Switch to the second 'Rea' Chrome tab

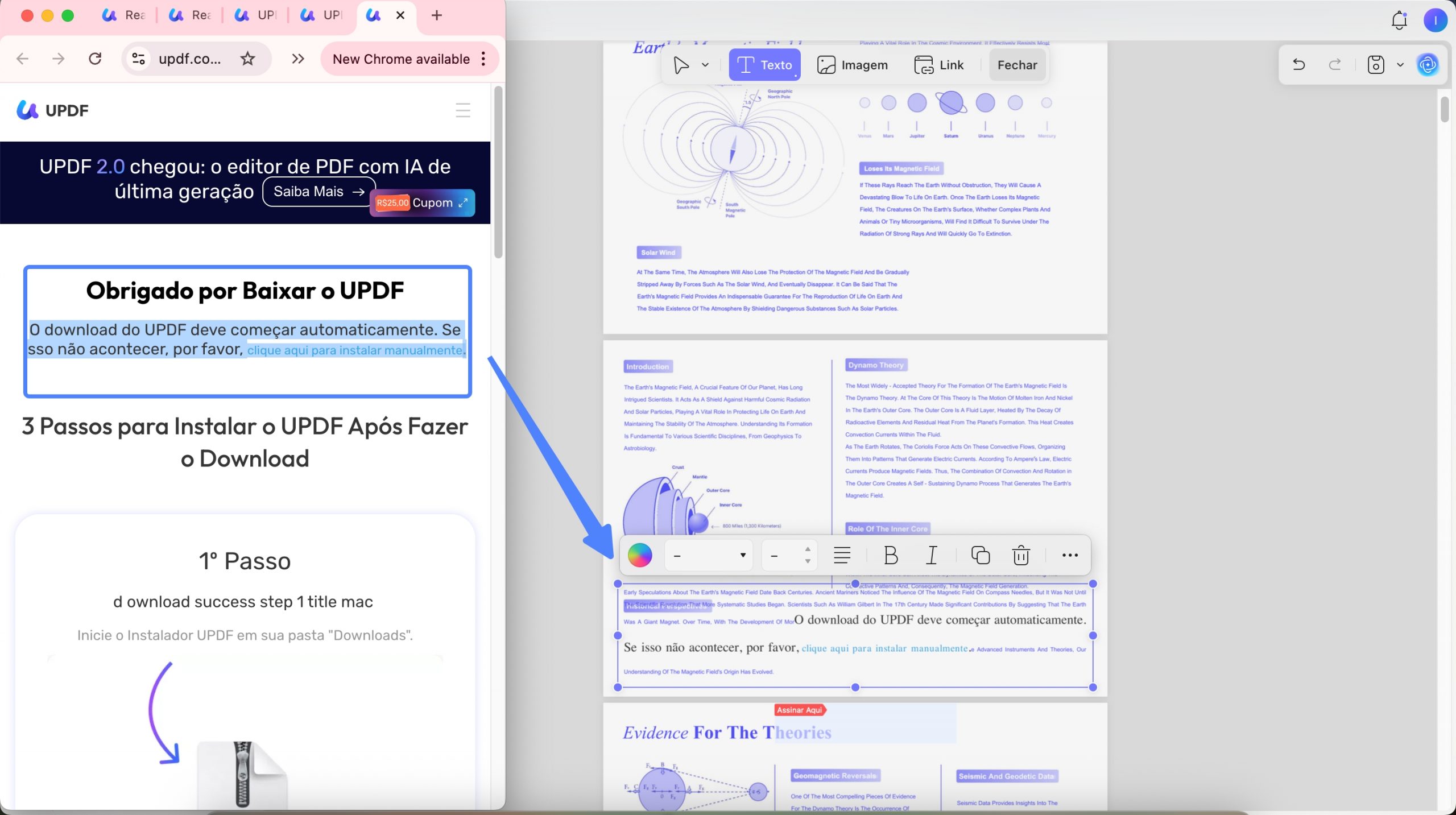click(191, 15)
